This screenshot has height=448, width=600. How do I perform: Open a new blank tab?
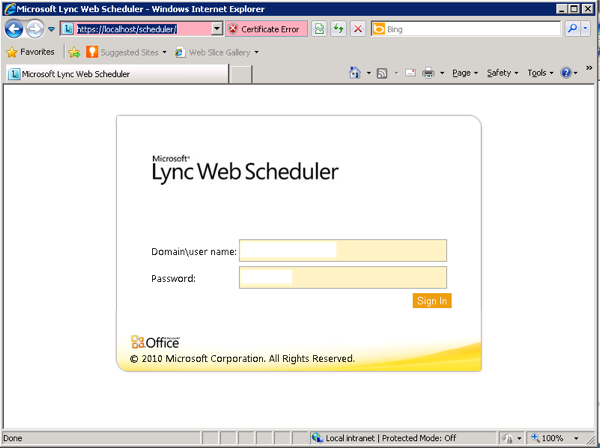pos(241,74)
